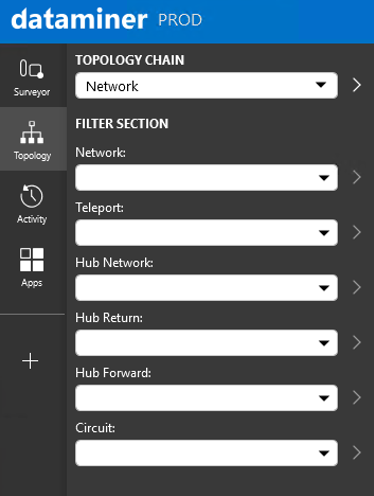Expand the Hub Network filter dropdown
This screenshot has width=374, height=496.
(206, 287)
